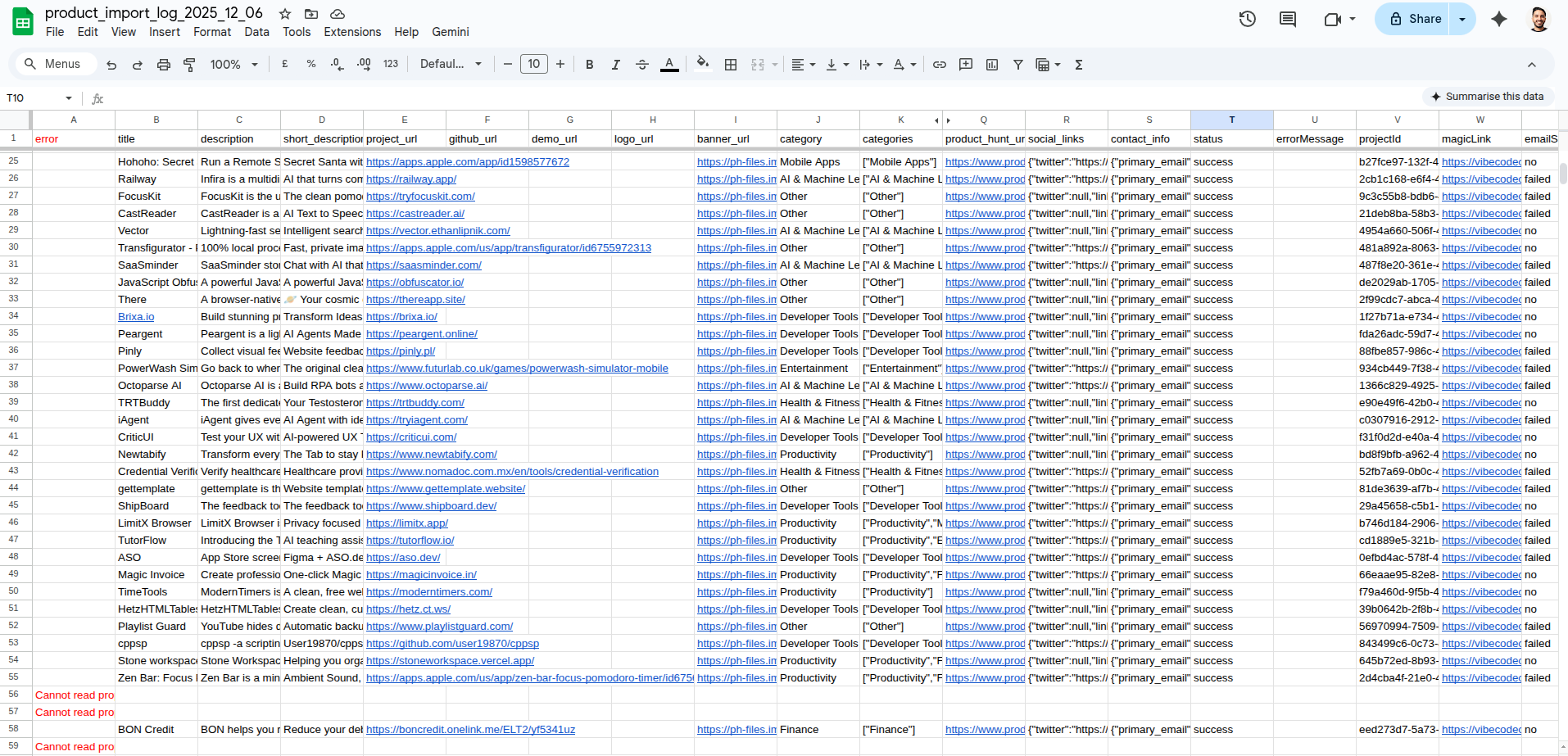Open the text colour picker
The width and height of the screenshot is (1568, 756).
point(669,65)
